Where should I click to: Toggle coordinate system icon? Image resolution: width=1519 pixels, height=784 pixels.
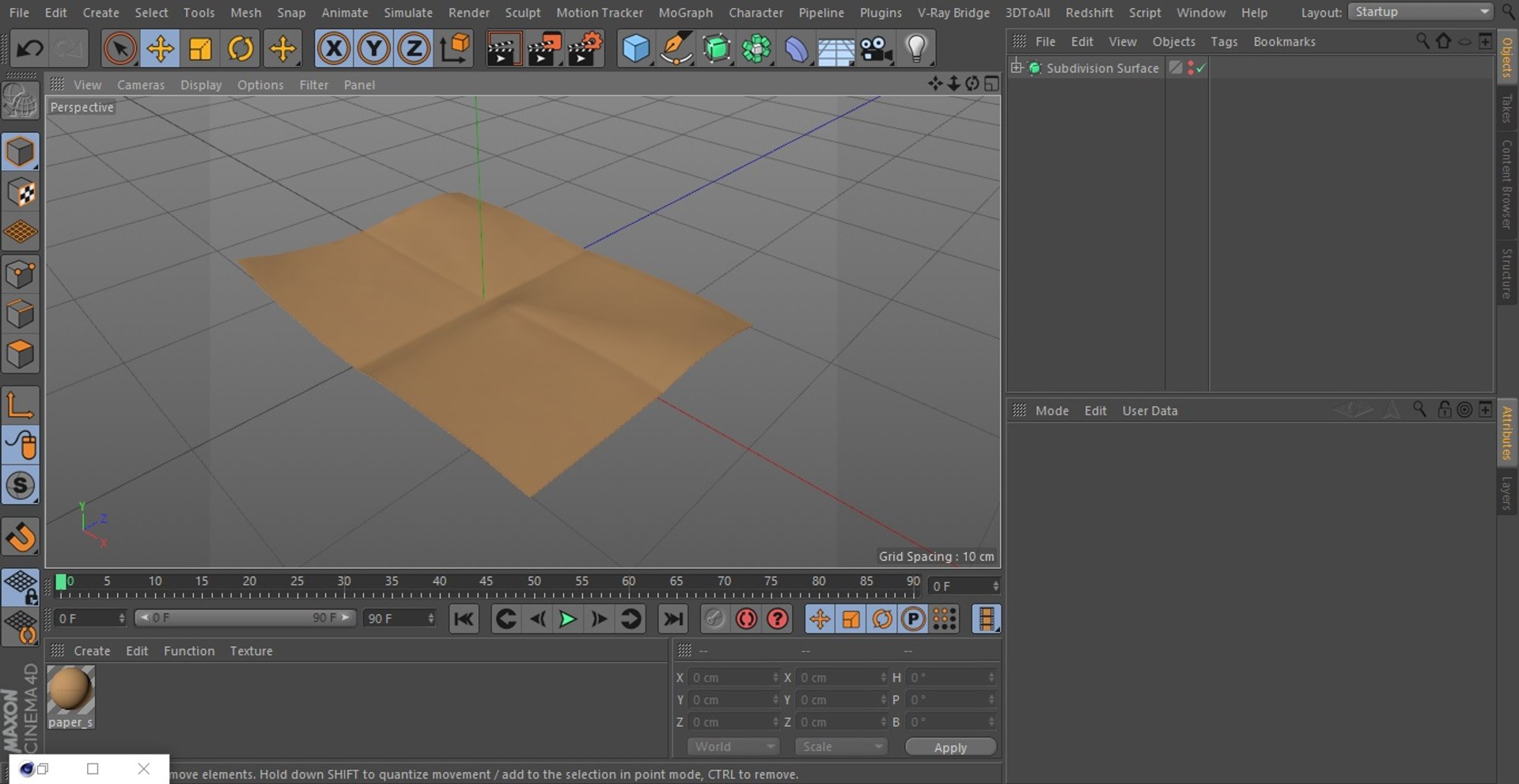coord(455,49)
